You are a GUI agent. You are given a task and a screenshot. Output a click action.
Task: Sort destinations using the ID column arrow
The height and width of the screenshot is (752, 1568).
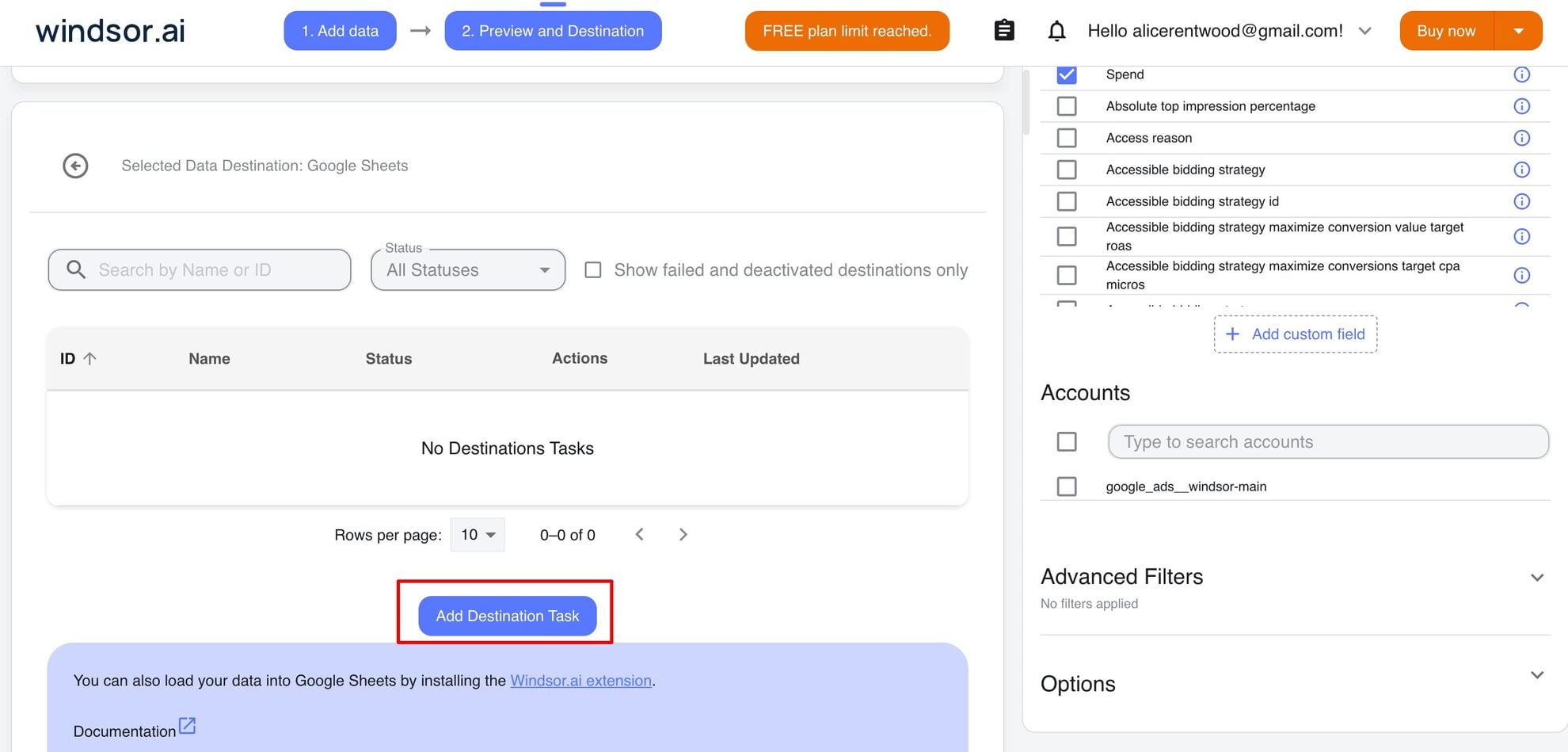tap(89, 357)
